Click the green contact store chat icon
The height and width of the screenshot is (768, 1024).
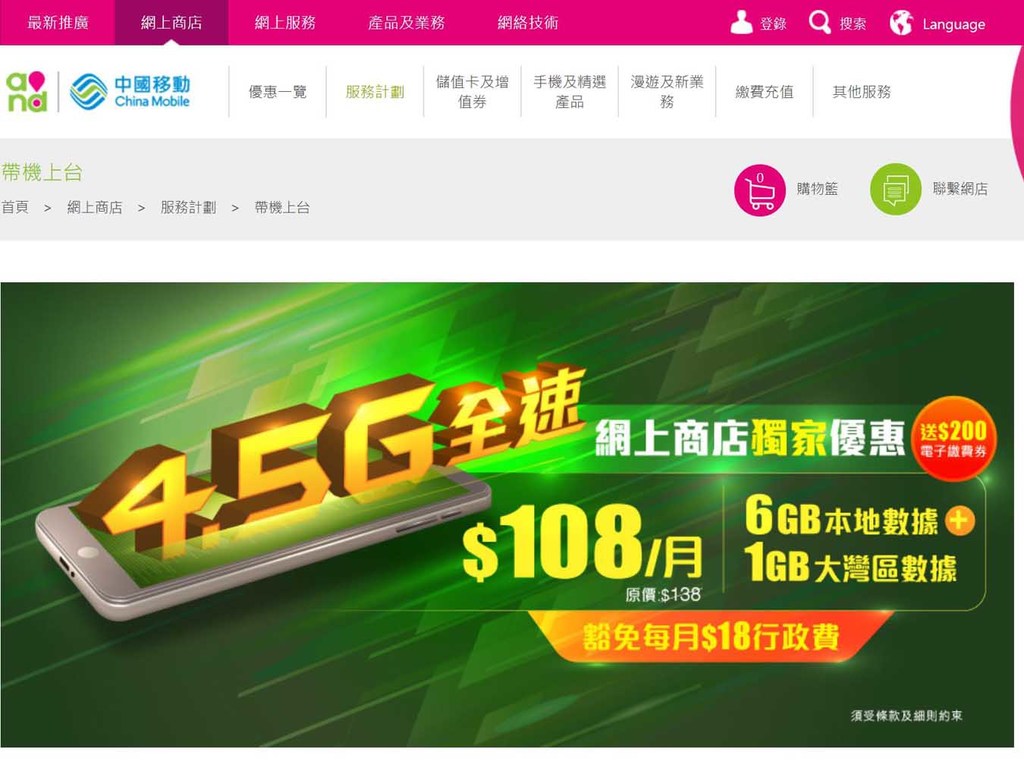pos(895,189)
